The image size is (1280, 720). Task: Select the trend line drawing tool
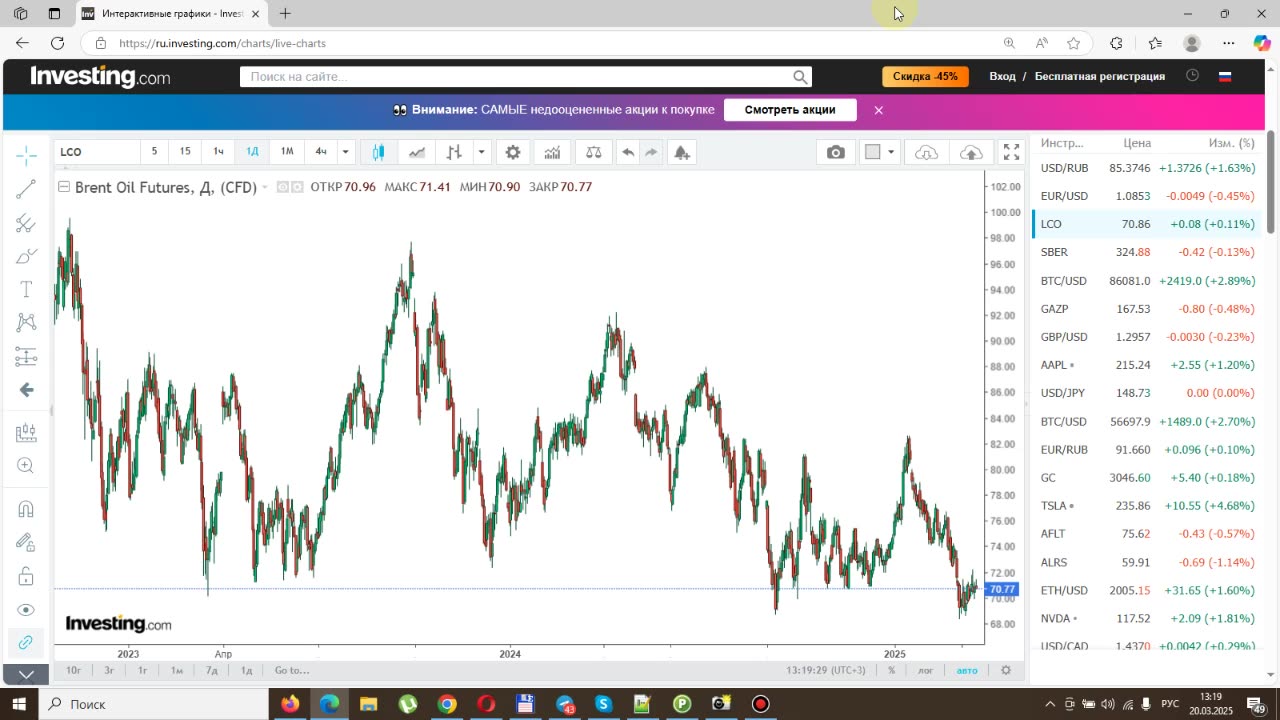coord(26,189)
